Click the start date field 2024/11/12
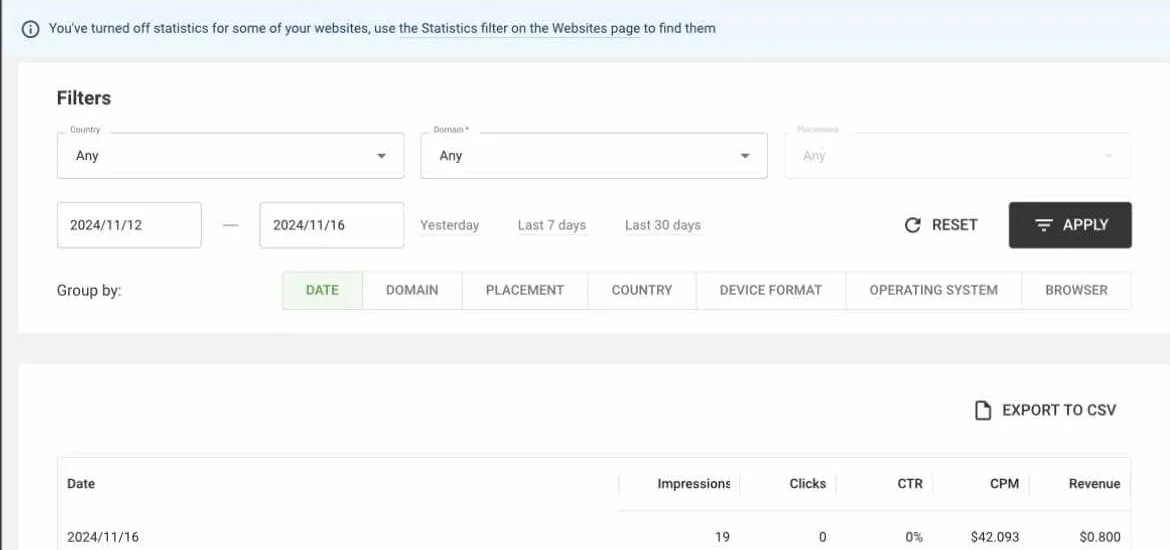The height and width of the screenshot is (550, 1170). click(129, 225)
